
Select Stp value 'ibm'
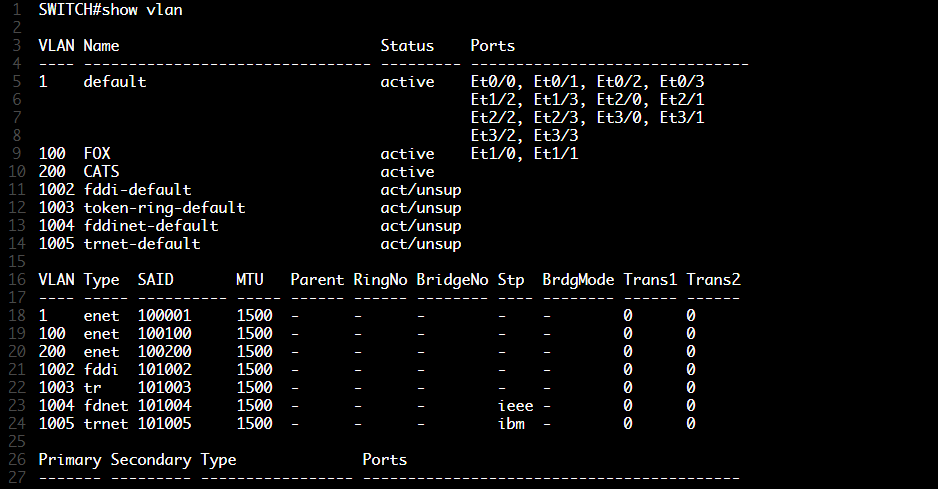click(x=511, y=423)
